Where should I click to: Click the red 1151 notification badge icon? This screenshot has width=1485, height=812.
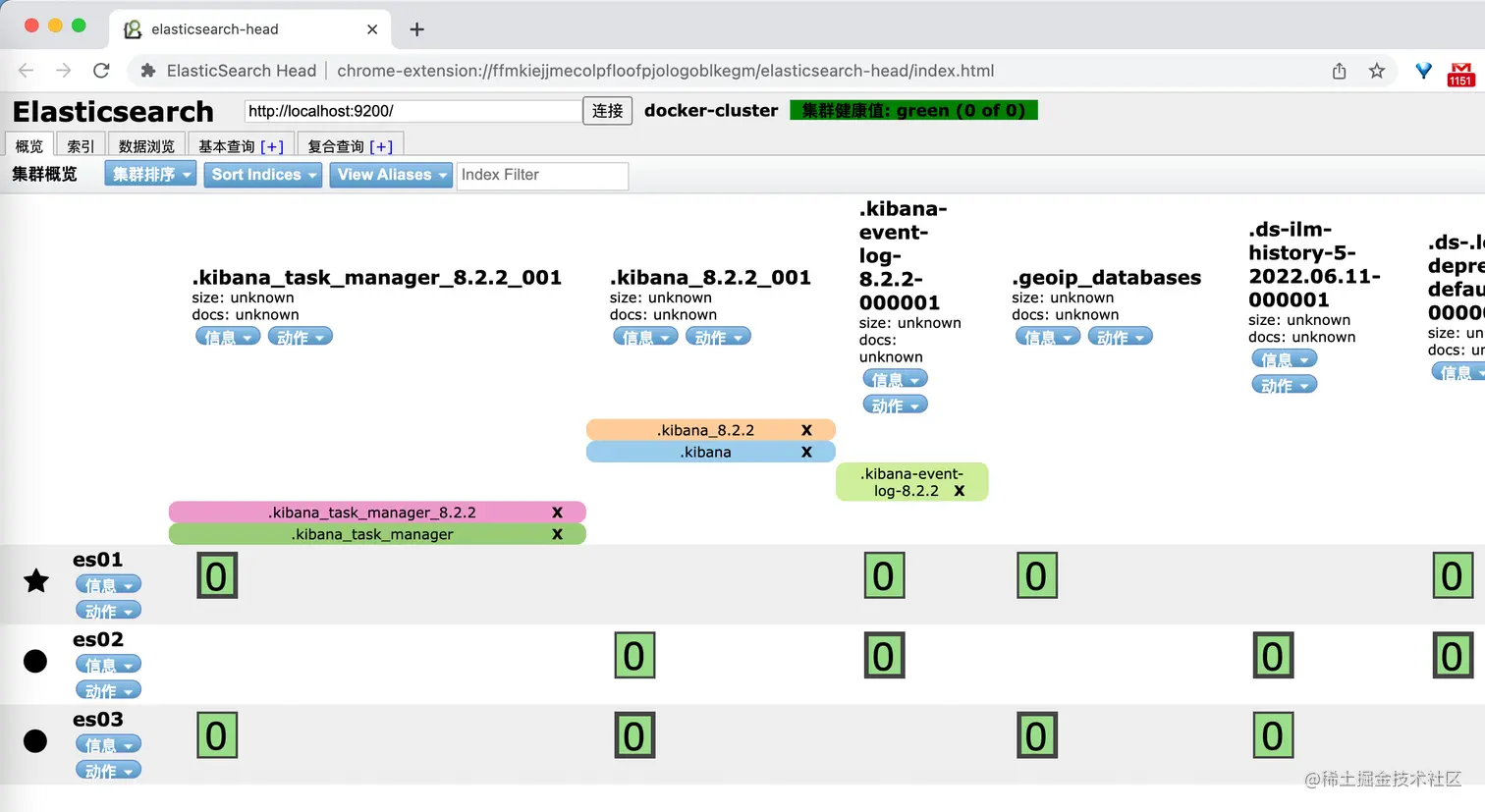[1461, 71]
